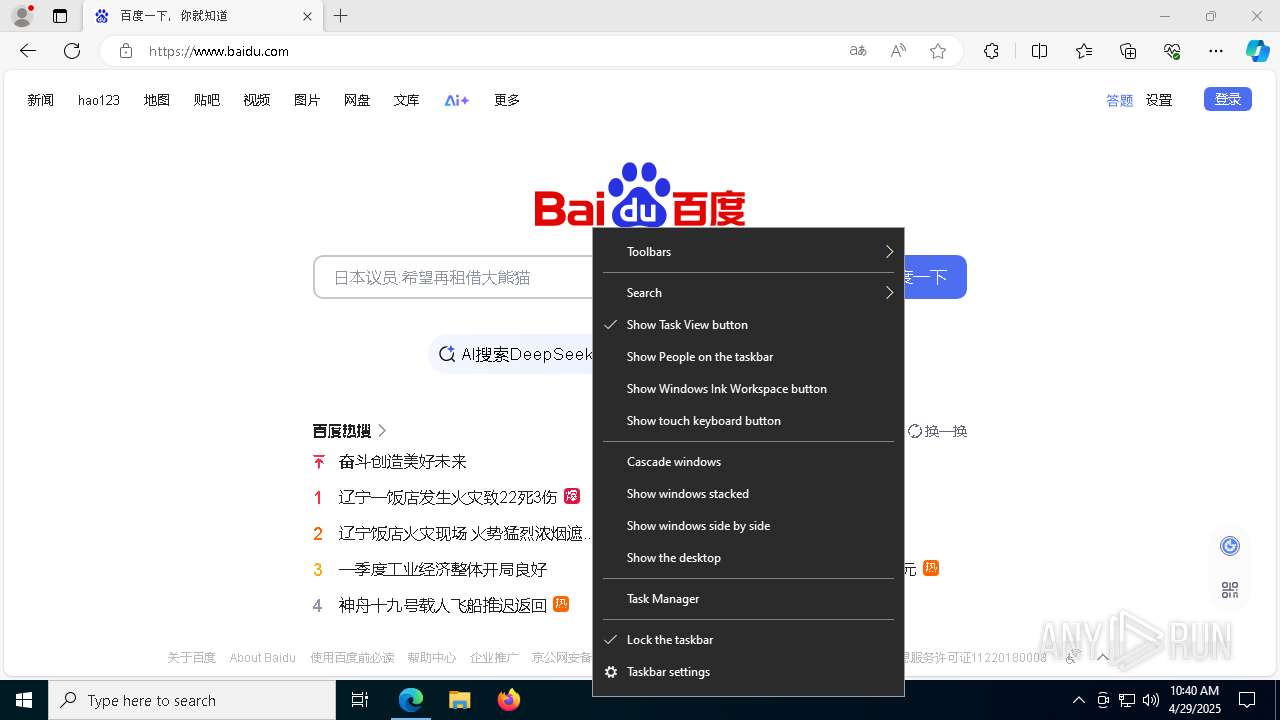Refresh hot topics with 换一换
This screenshot has width=1280, height=720.
pyautogui.click(x=937, y=431)
